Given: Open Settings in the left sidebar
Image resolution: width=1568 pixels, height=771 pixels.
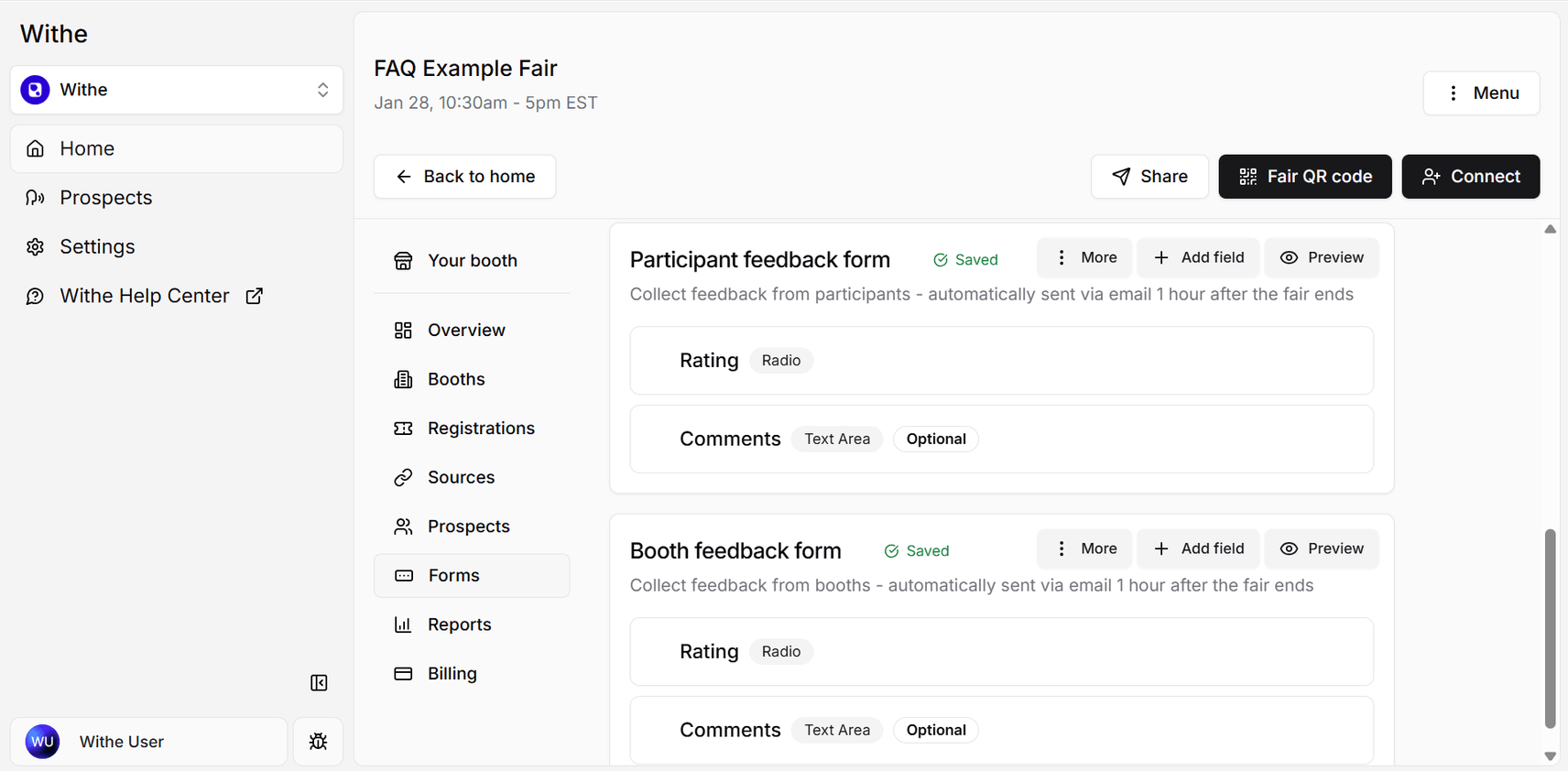Looking at the screenshot, I should click(x=176, y=246).
